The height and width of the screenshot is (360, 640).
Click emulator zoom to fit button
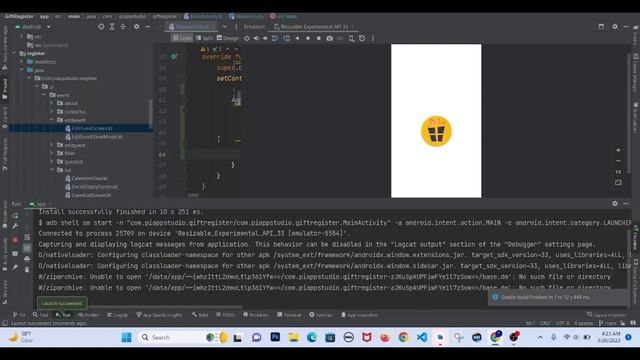click(x=618, y=183)
